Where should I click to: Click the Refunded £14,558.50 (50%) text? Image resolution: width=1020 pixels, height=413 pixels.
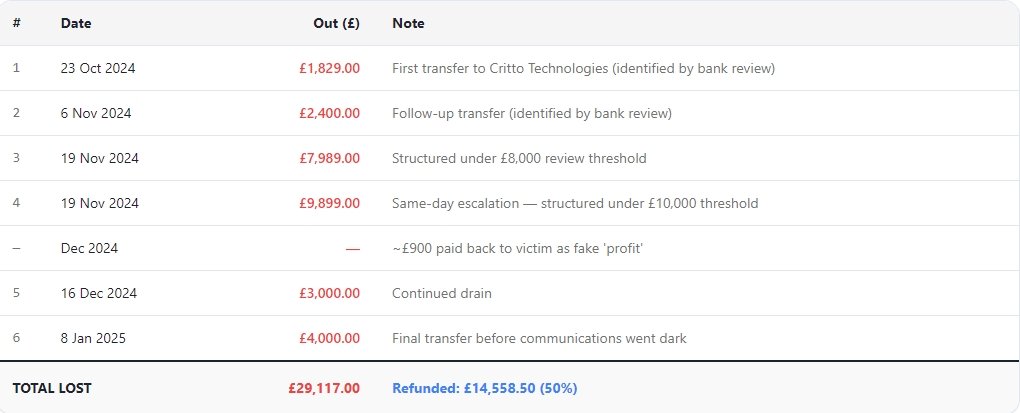(x=485, y=388)
